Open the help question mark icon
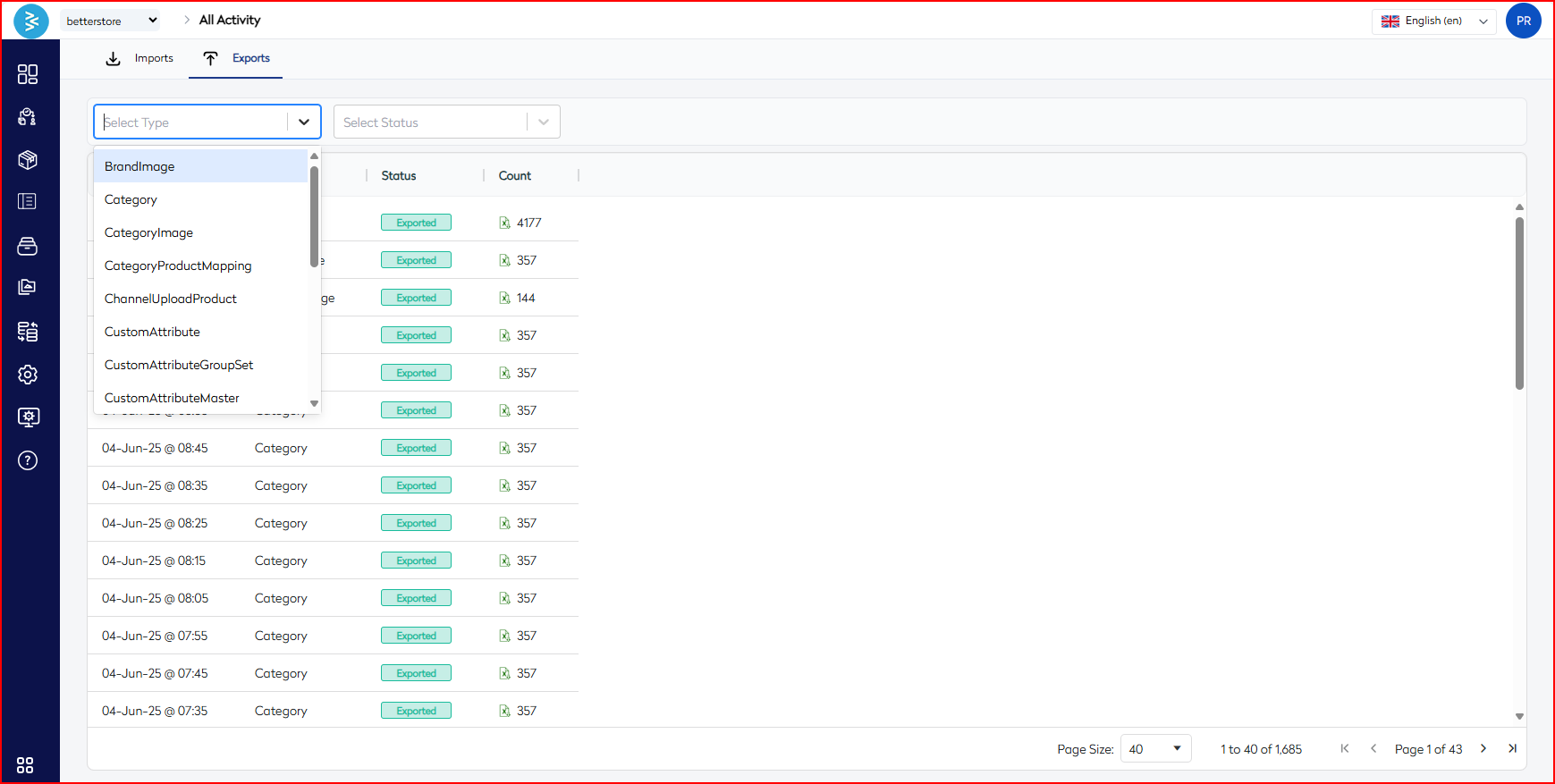This screenshot has width=1555, height=784. [x=28, y=460]
